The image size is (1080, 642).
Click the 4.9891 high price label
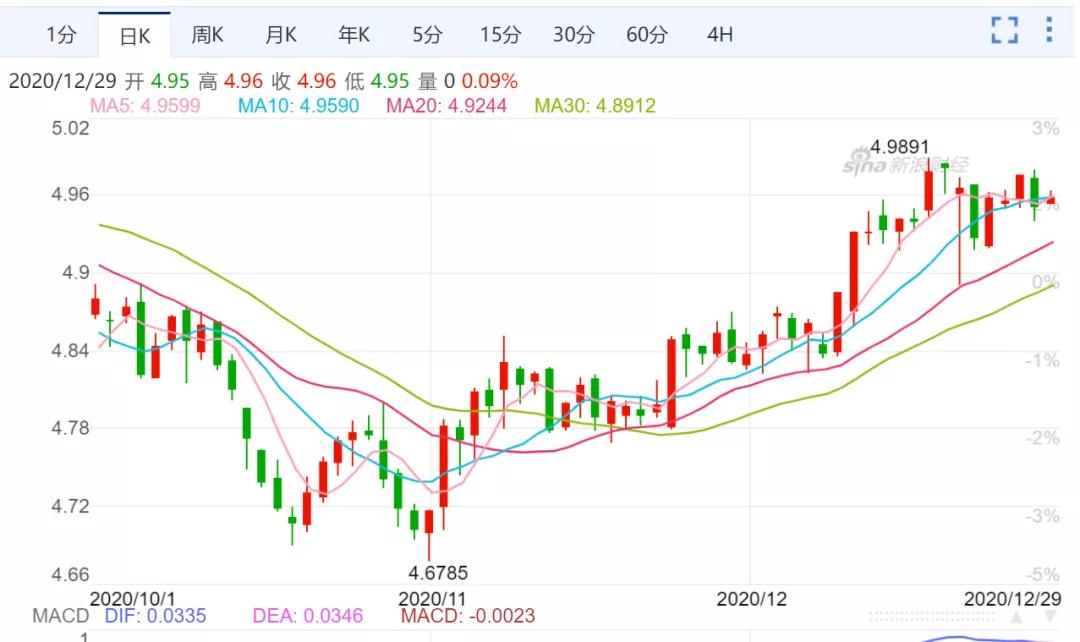tap(900, 147)
